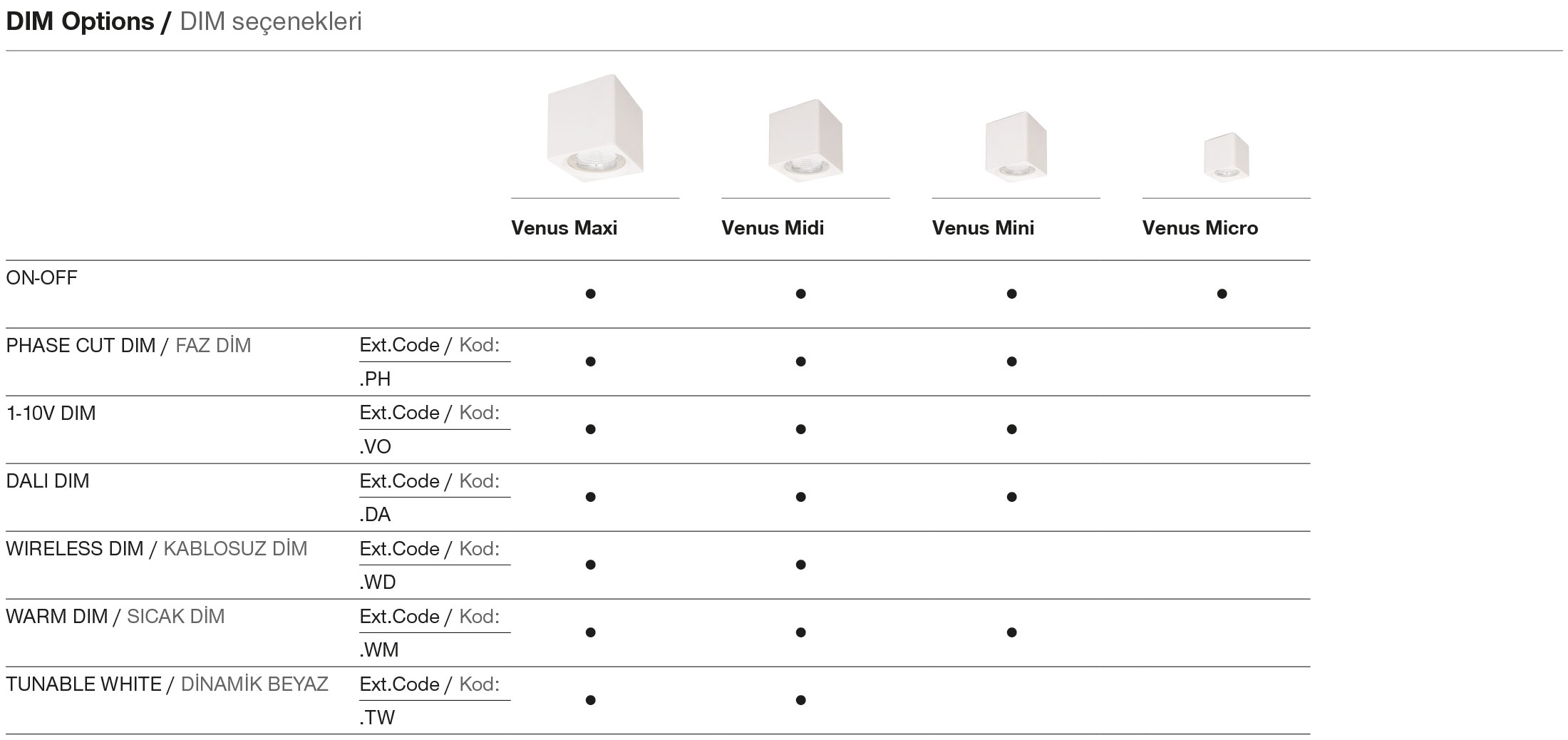
Task: Click the 1-10V DIM dot for Venus Midi
Action: coord(800,429)
